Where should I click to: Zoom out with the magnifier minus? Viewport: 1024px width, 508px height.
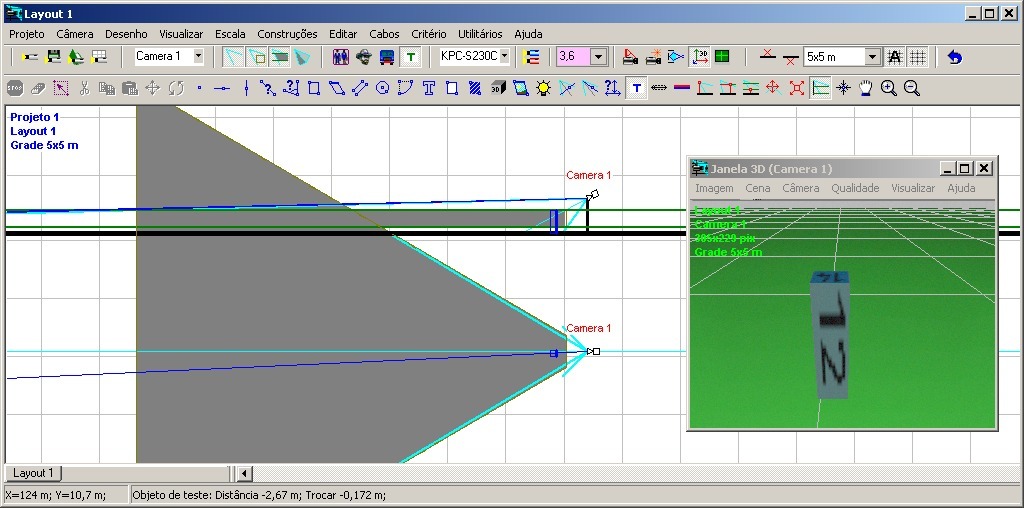(912, 88)
